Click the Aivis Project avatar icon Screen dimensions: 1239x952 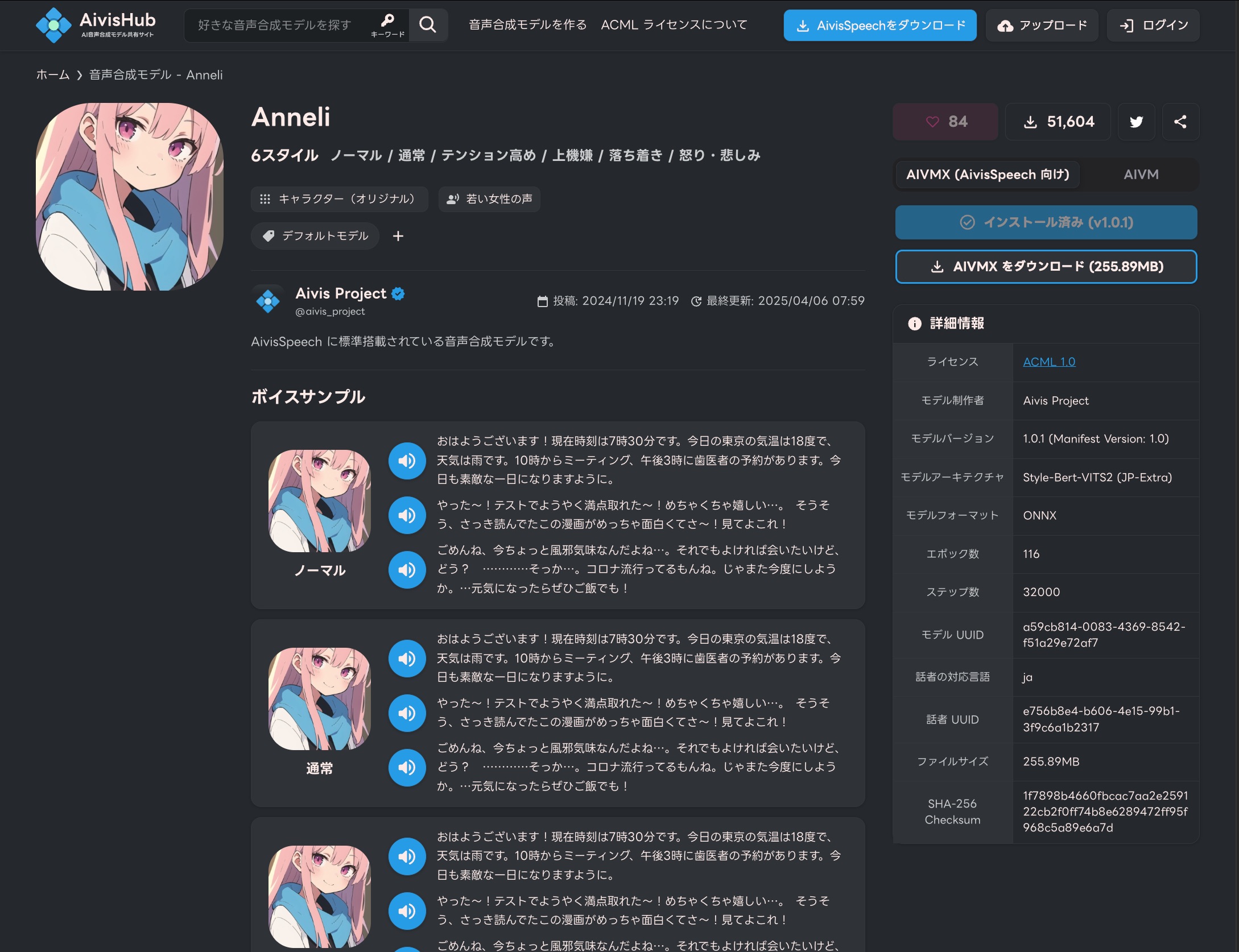coord(268,301)
